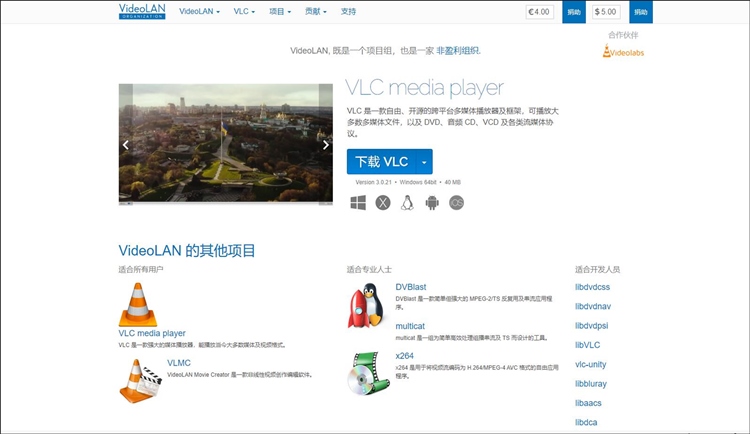Click the DVBlast rocket penguin icon
This screenshot has width=750, height=434.
coord(366,305)
